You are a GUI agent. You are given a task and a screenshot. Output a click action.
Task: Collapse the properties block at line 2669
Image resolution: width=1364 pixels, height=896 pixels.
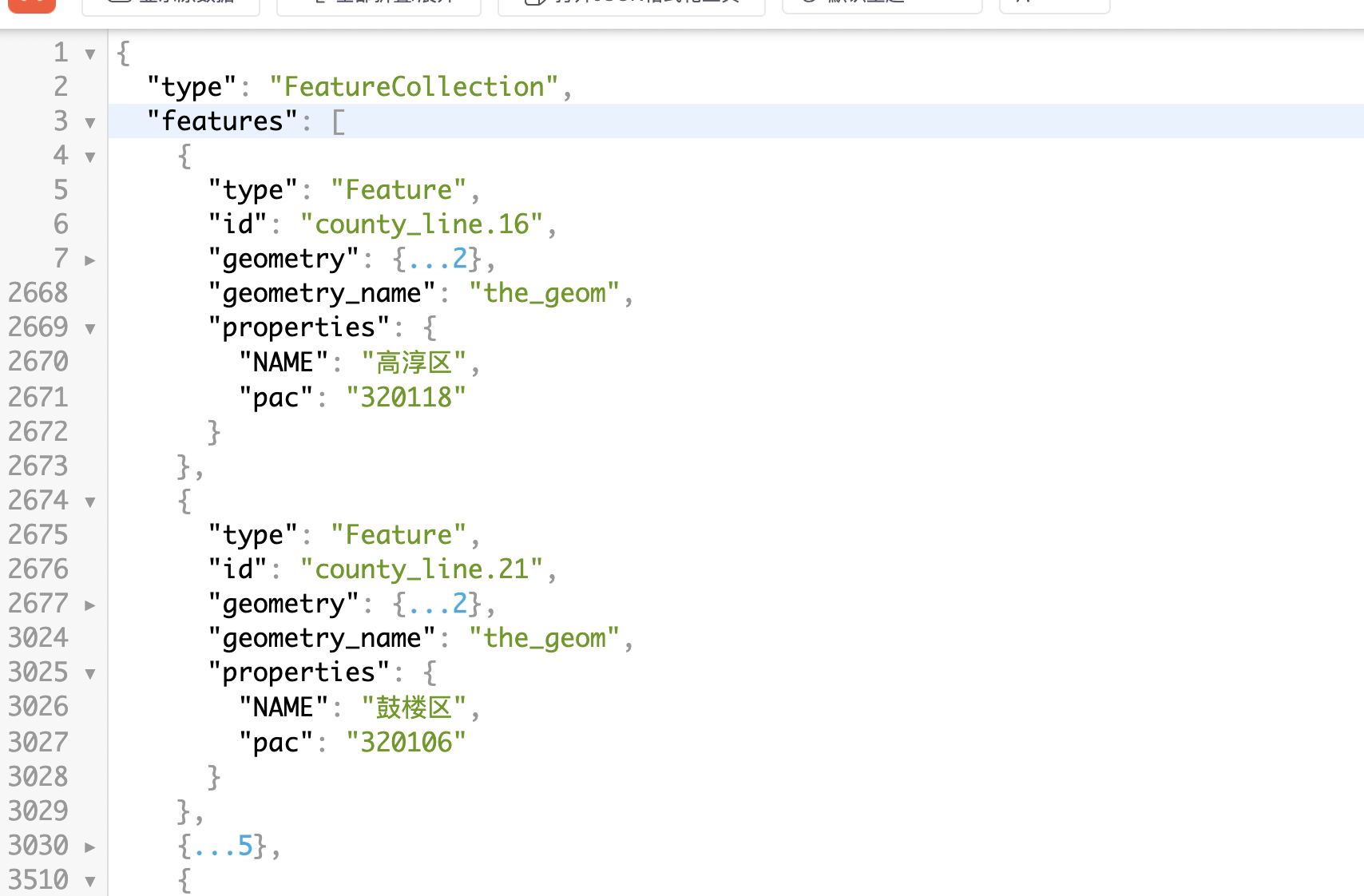pyautogui.click(x=90, y=329)
